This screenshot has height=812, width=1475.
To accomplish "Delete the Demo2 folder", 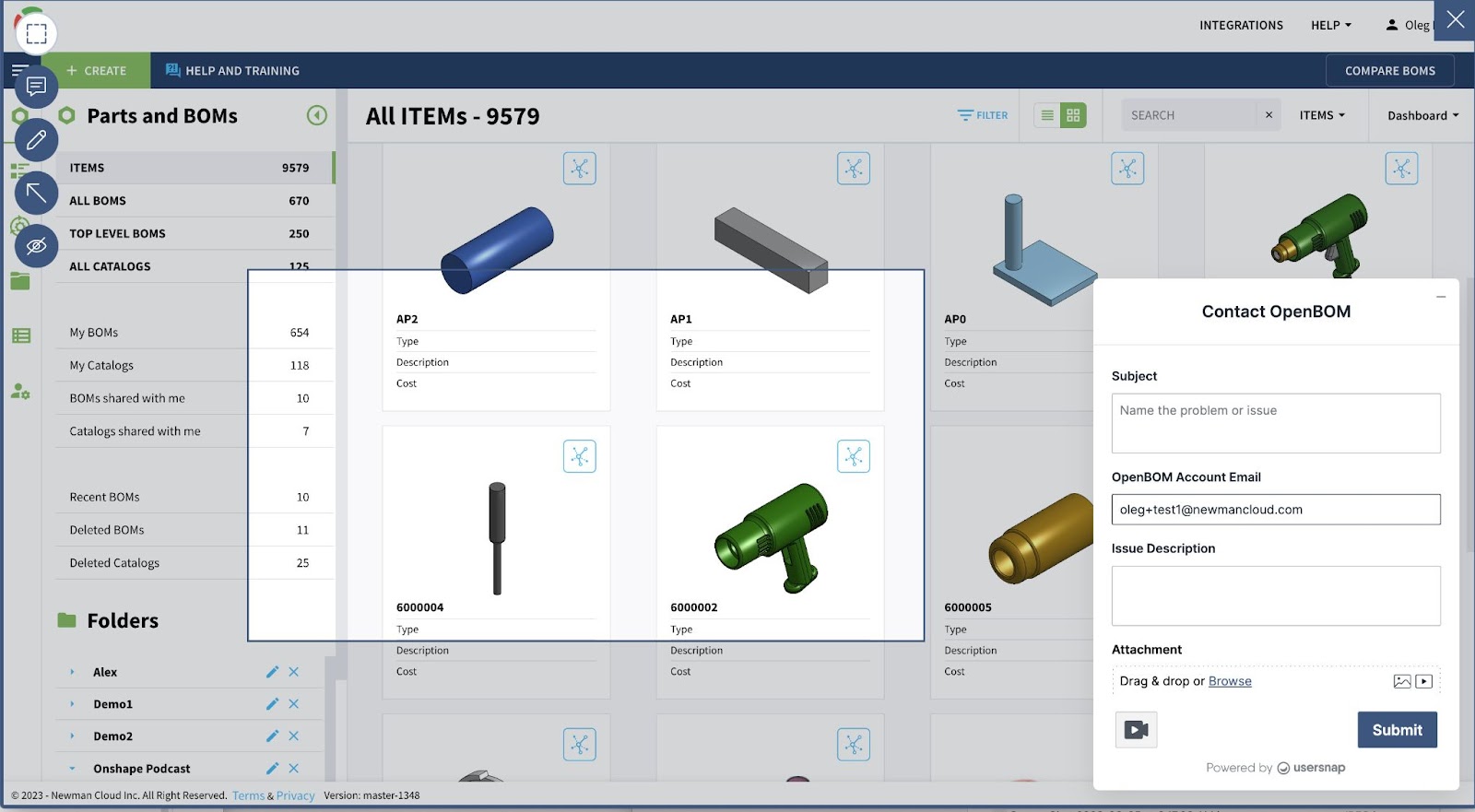I will (x=293, y=736).
